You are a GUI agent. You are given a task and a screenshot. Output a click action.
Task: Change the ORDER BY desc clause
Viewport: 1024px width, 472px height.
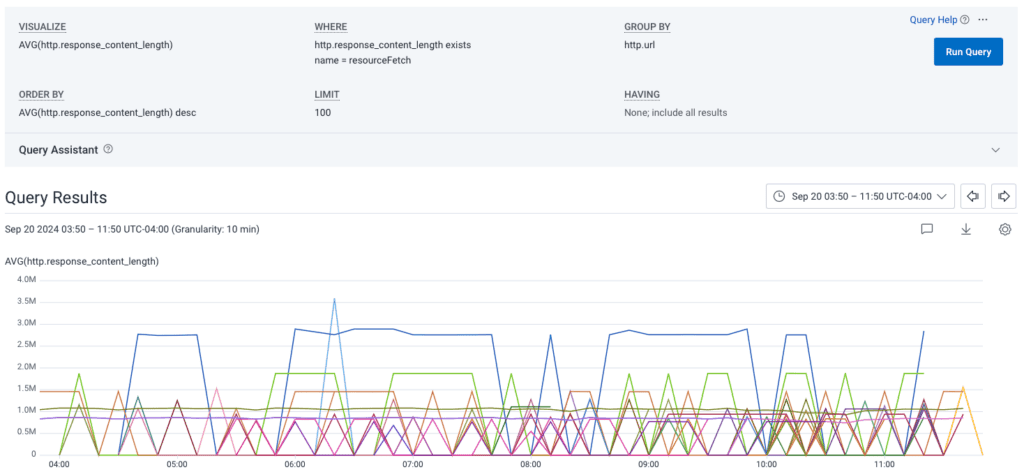click(x=107, y=112)
